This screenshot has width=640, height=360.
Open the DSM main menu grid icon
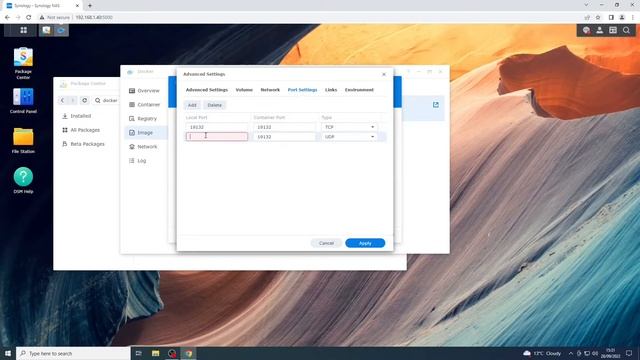23,30
